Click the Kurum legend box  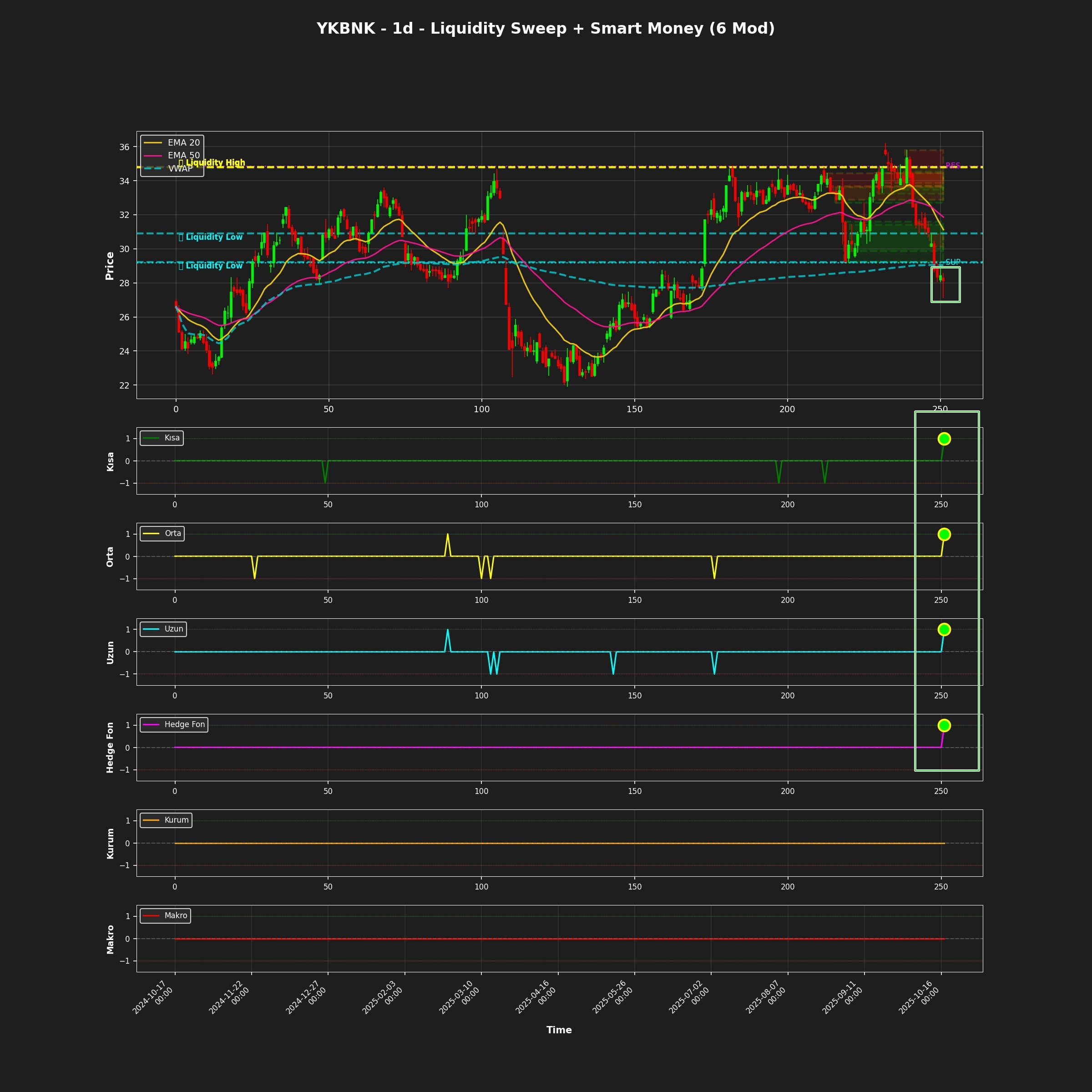[166, 820]
